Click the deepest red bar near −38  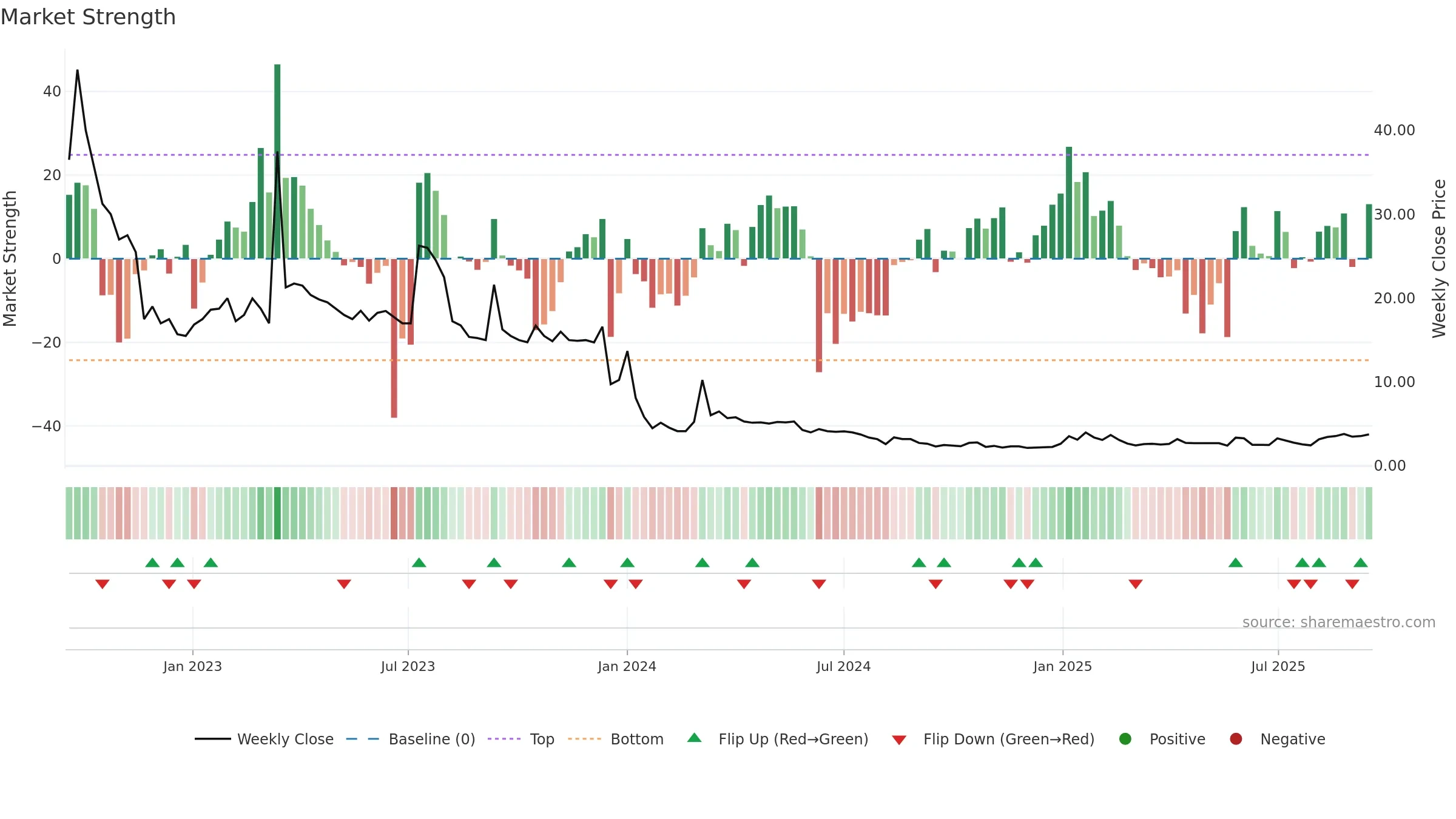(x=394, y=338)
